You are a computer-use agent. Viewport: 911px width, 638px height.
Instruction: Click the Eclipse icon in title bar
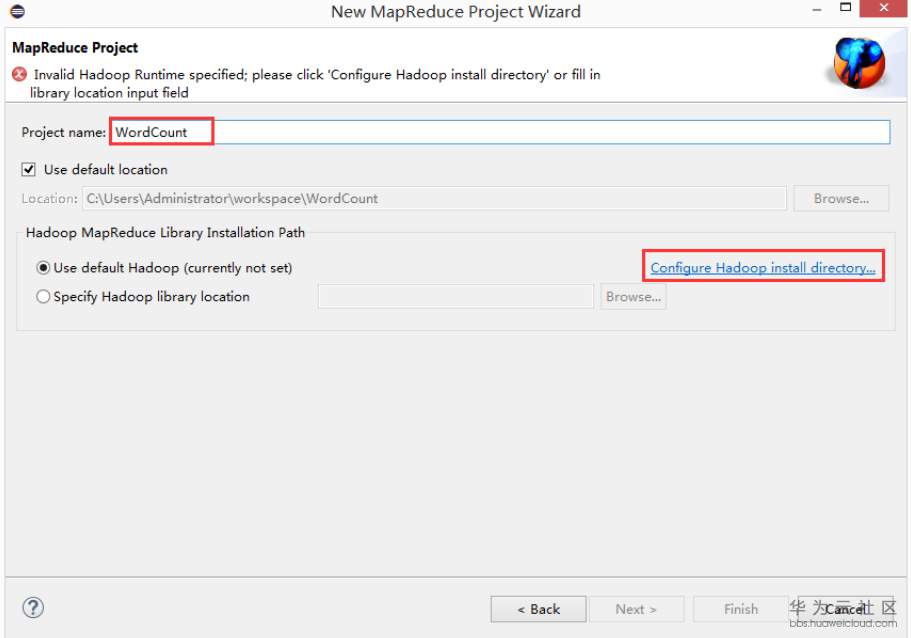tap(17, 10)
